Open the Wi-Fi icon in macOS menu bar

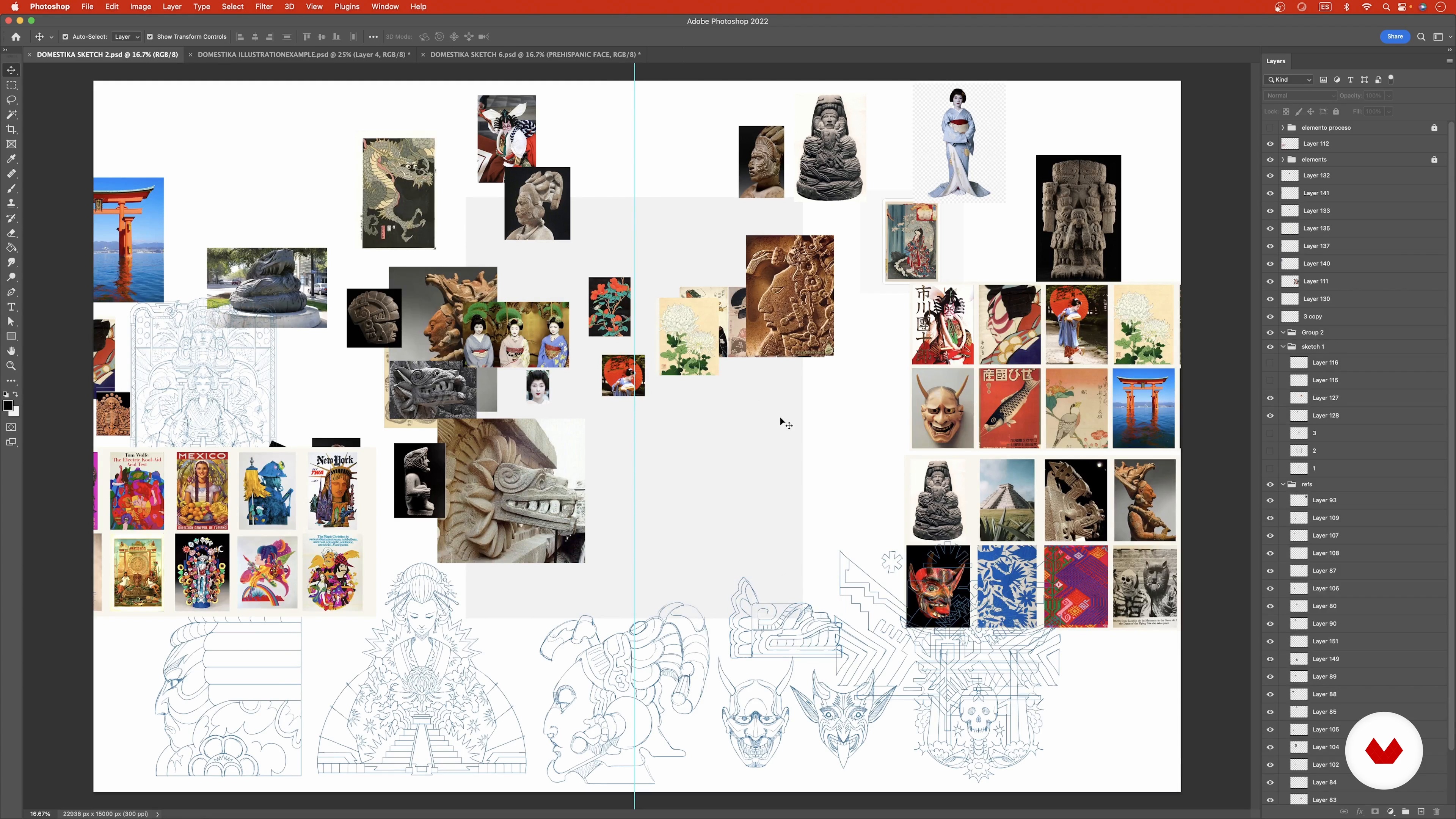pos(1367,7)
